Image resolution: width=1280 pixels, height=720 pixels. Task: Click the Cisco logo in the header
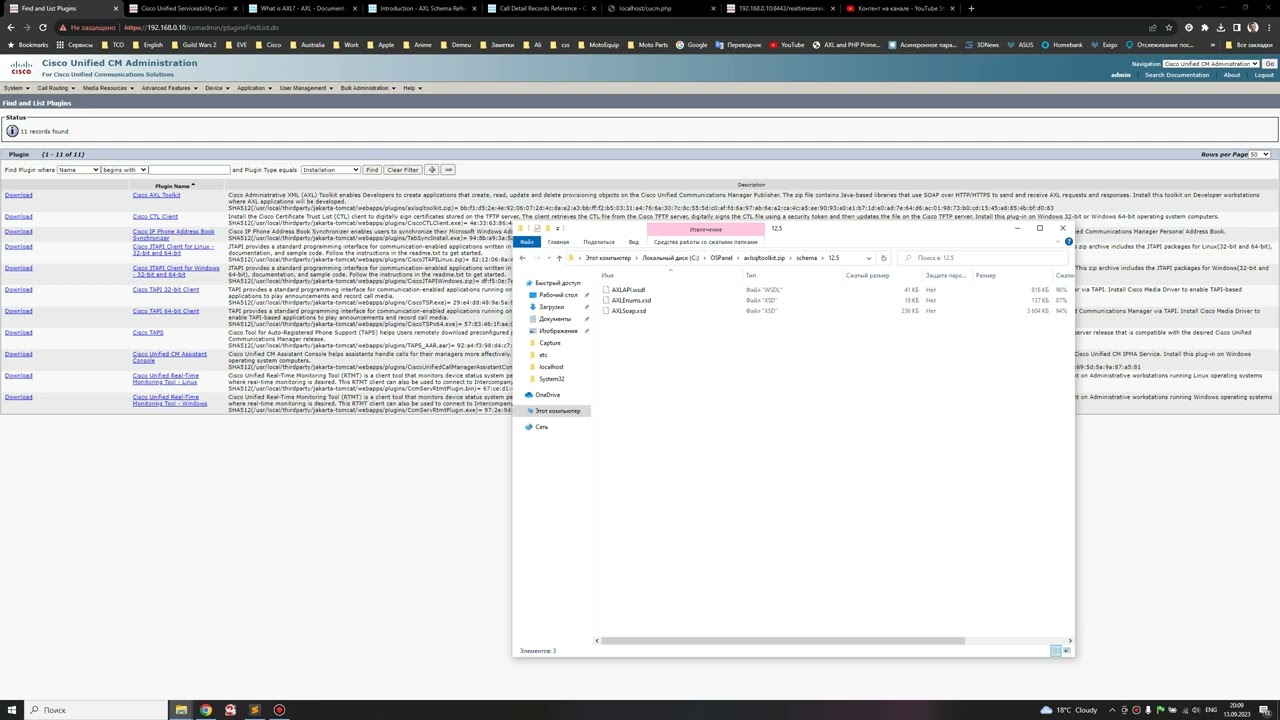(21, 68)
